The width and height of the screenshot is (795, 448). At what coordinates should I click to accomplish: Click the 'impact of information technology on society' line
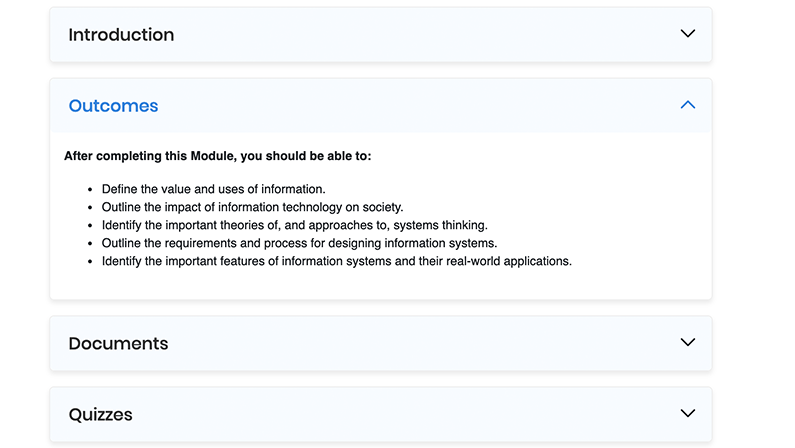tap(252, 207)
